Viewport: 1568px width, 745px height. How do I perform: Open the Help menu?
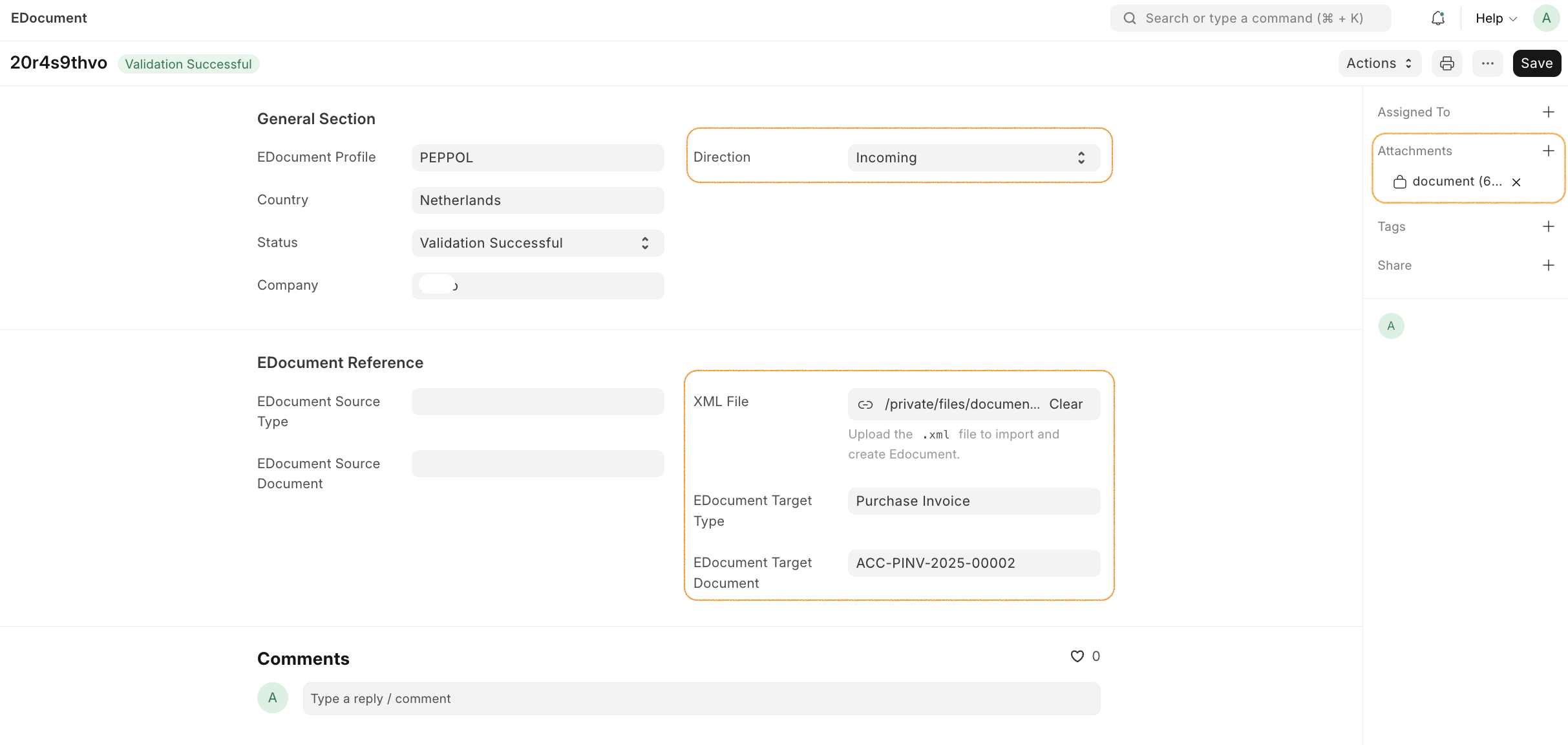coord(1495,18)
